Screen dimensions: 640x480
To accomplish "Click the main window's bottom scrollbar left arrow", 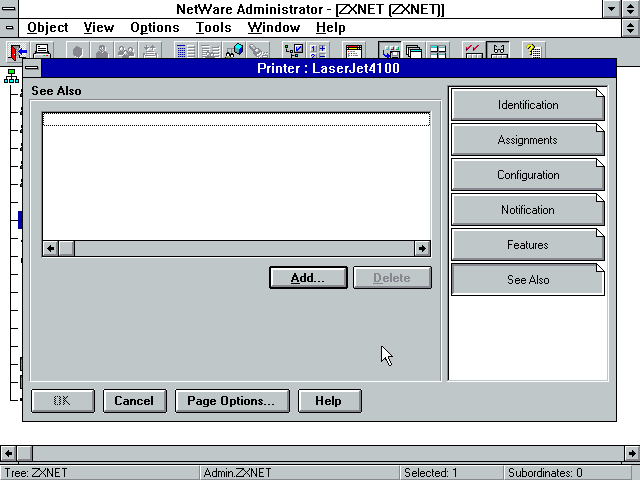I will (9, 453).
